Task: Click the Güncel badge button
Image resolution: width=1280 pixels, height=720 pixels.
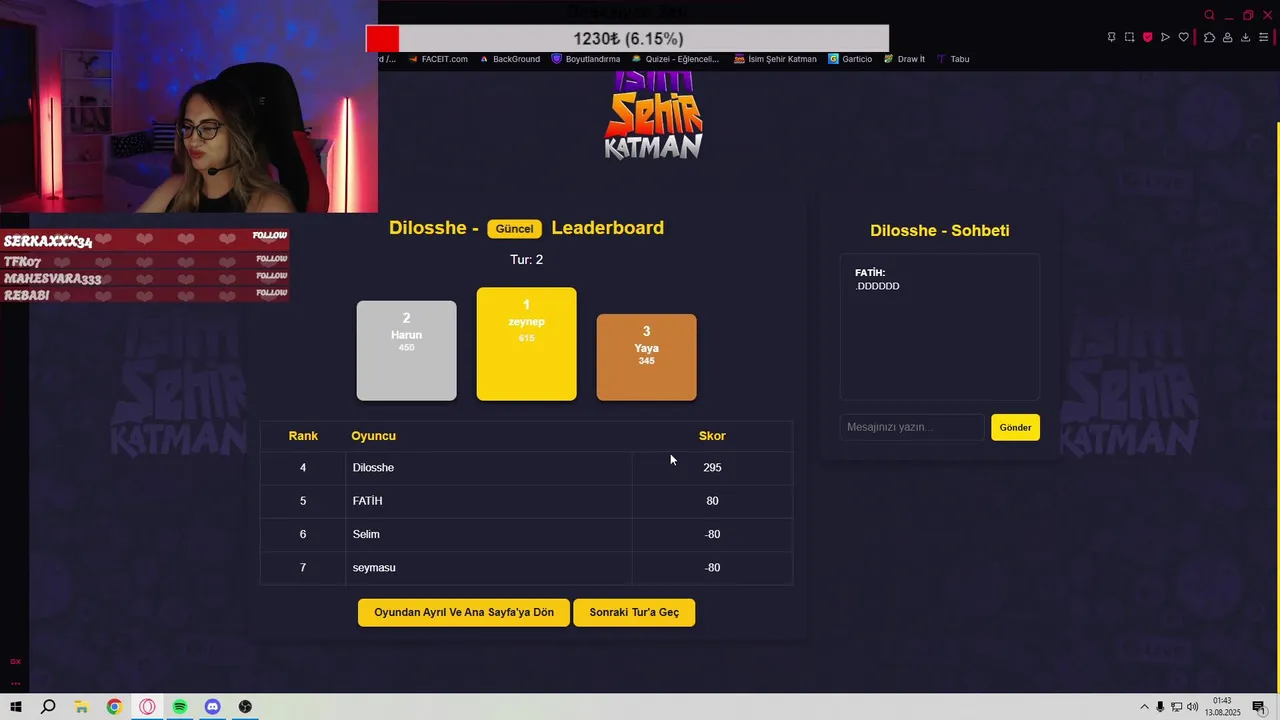Action: pyautogui.click(x=515, y=229)
